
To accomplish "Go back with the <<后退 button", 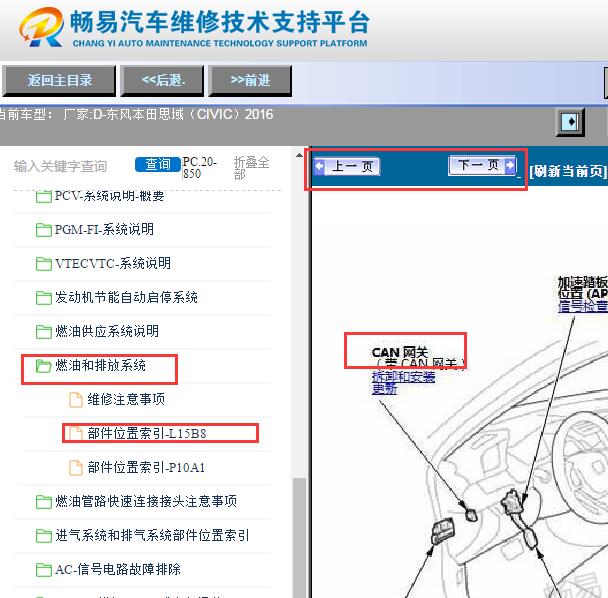I will (162, 81).
